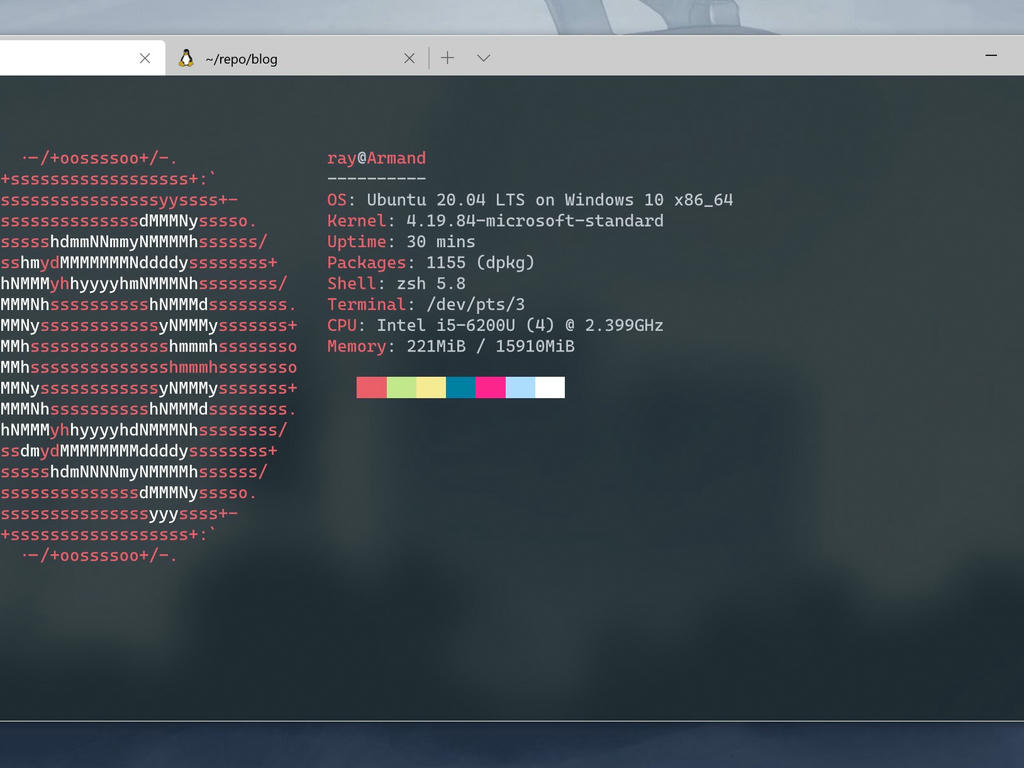
Task: Open a new terminal tab with plus button
Action: point(447,58)
